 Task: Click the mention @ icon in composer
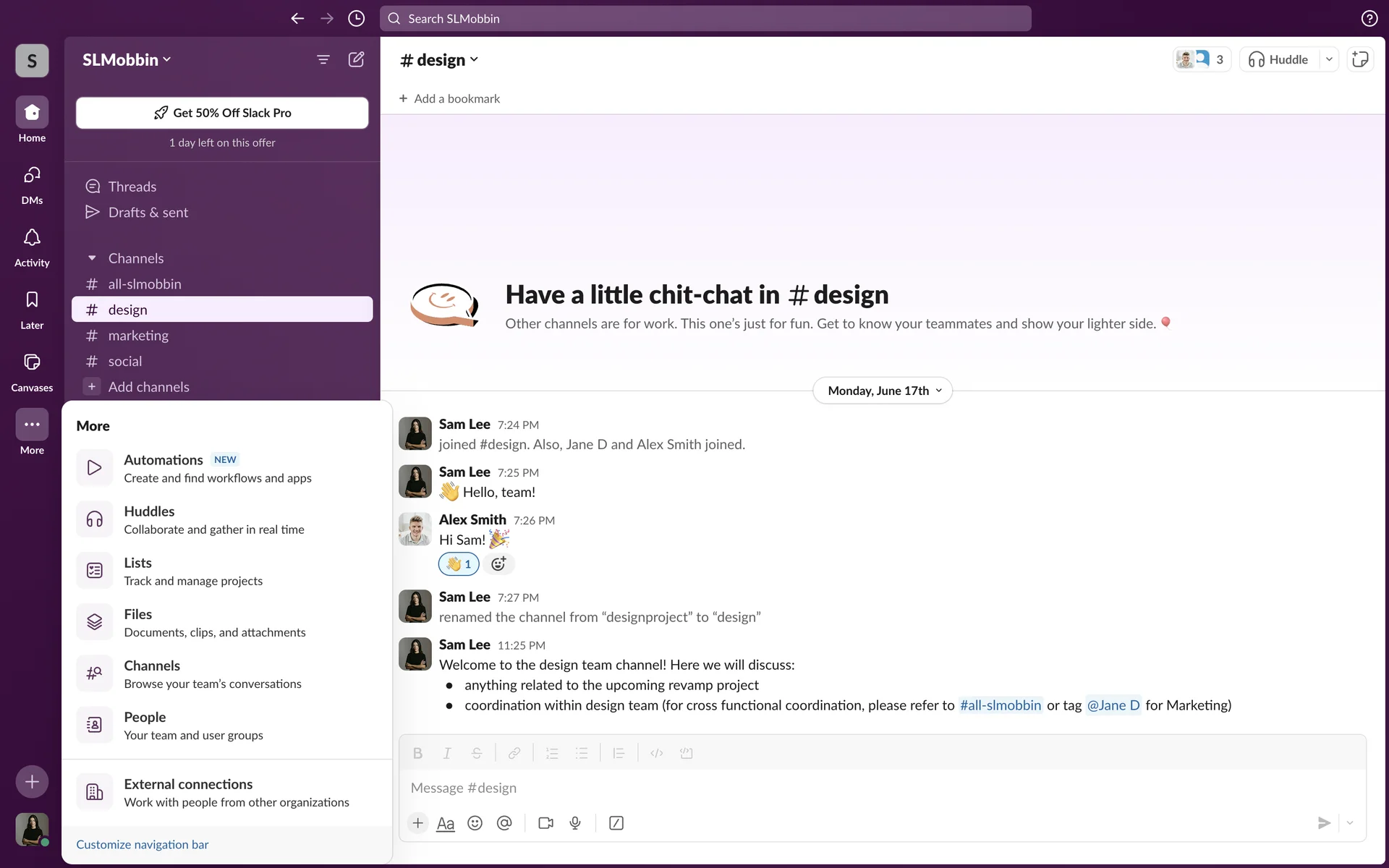(x=504, y=823)
